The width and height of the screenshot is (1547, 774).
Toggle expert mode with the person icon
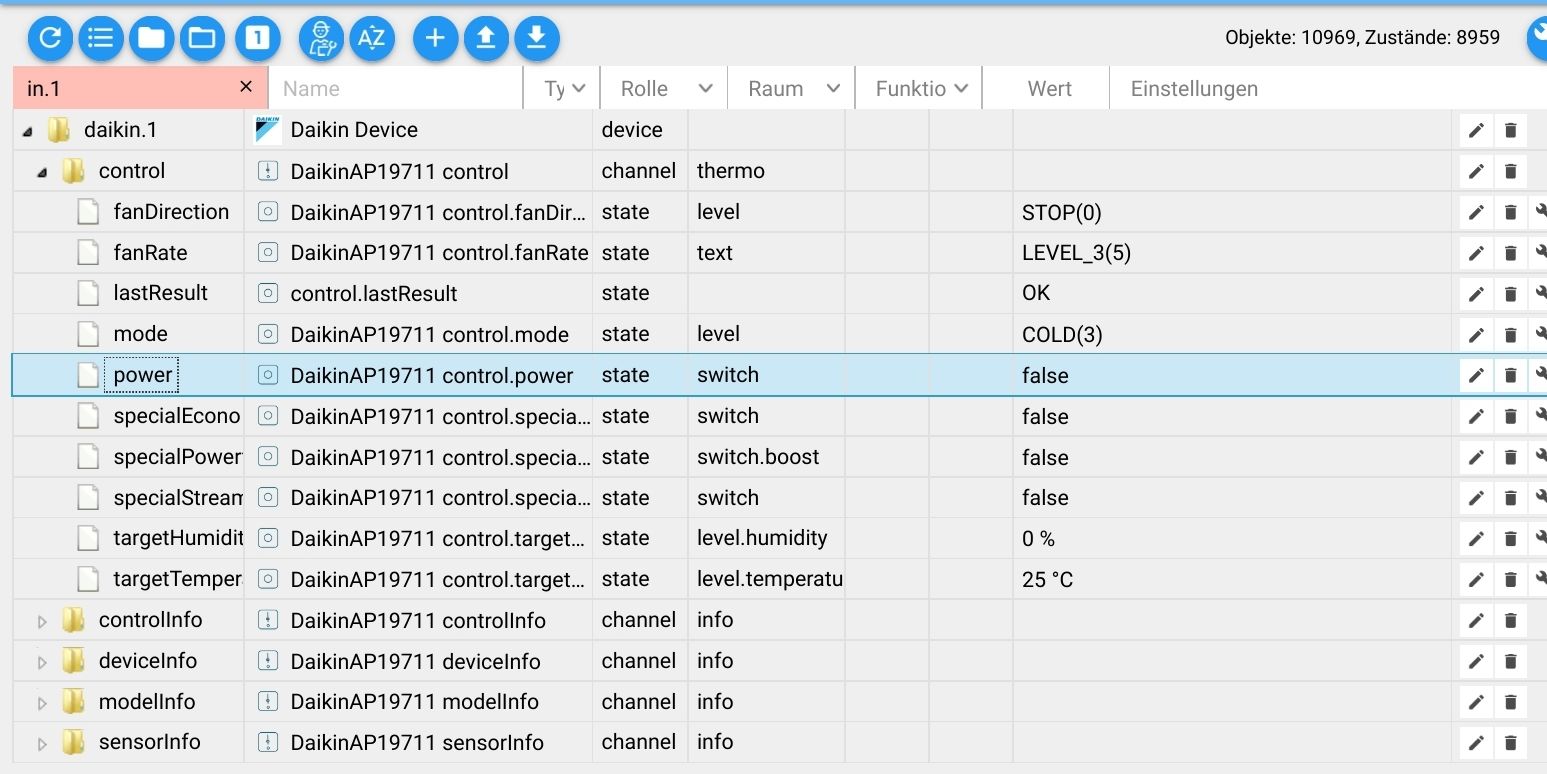321,39
